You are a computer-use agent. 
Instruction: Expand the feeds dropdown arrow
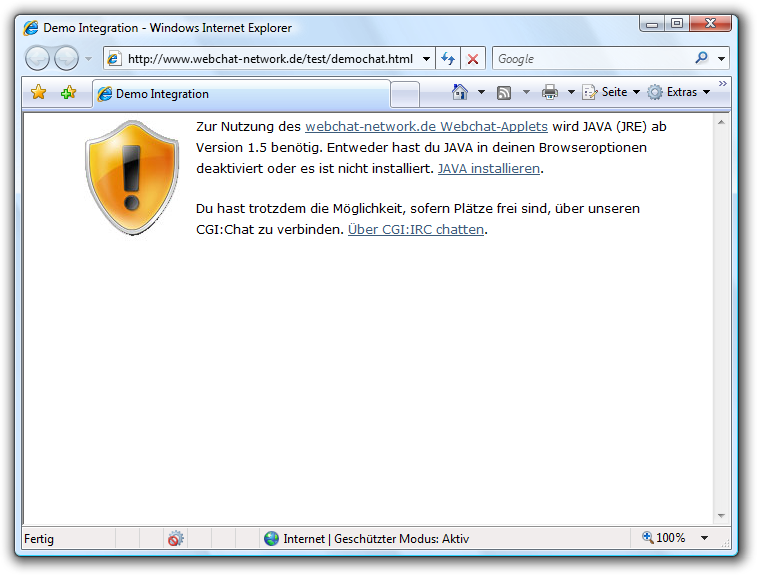coord(526,92)
